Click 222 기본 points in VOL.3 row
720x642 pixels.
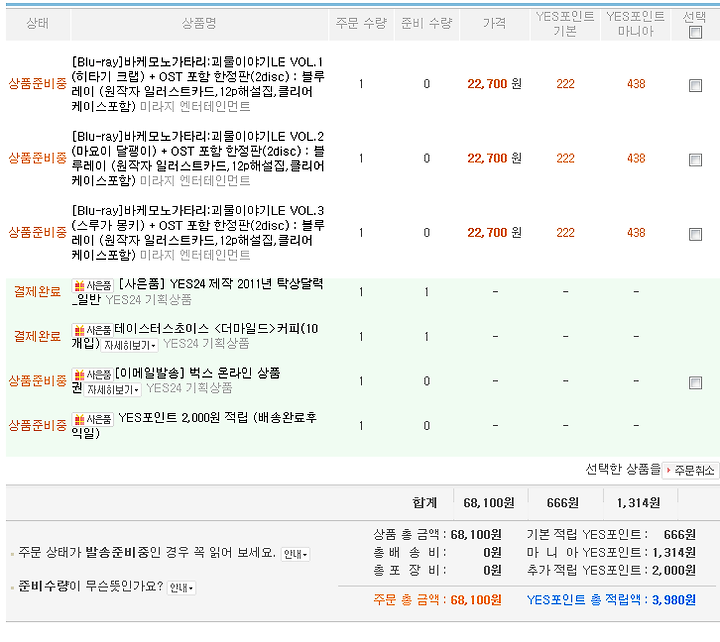pos(565,233)
